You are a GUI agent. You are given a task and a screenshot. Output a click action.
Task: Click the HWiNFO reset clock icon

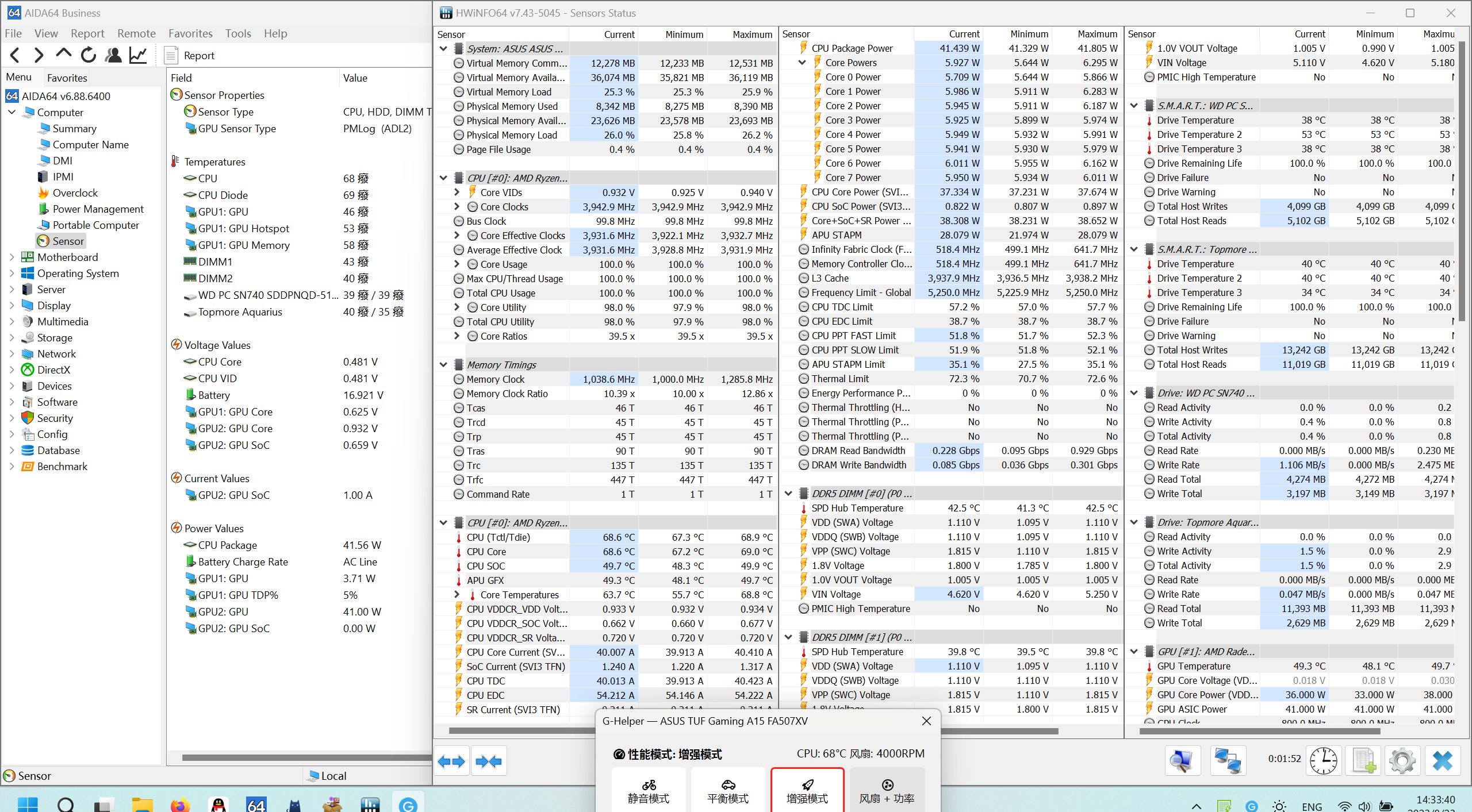1323,761
